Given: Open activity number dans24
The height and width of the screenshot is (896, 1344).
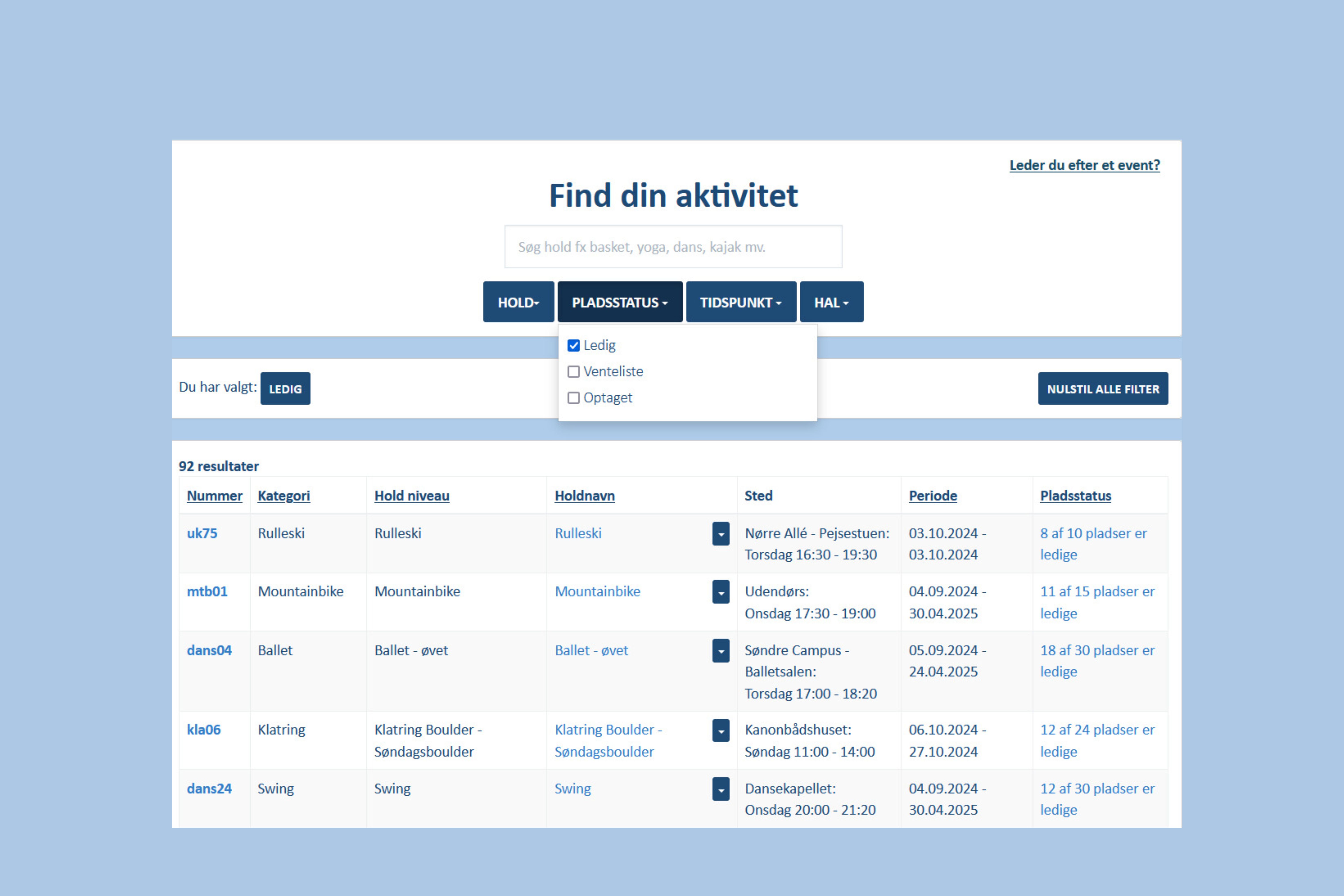Looking at the screenshot, I should click(209, 788).
